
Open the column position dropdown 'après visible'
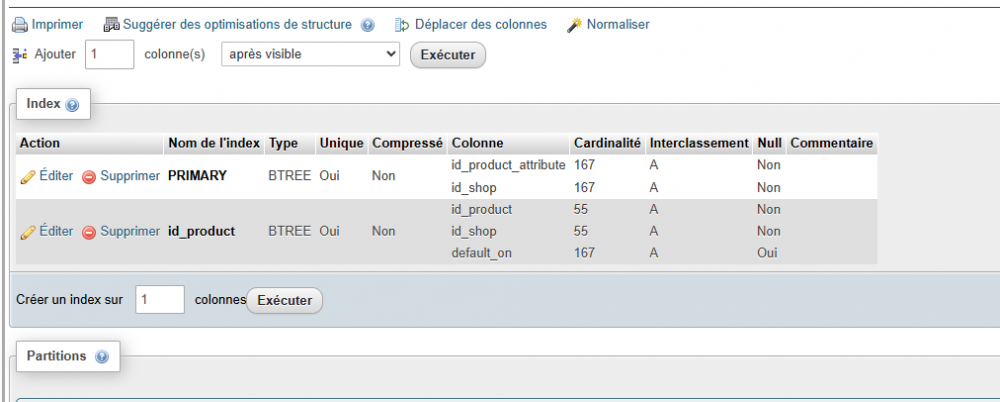coord(310,54)
